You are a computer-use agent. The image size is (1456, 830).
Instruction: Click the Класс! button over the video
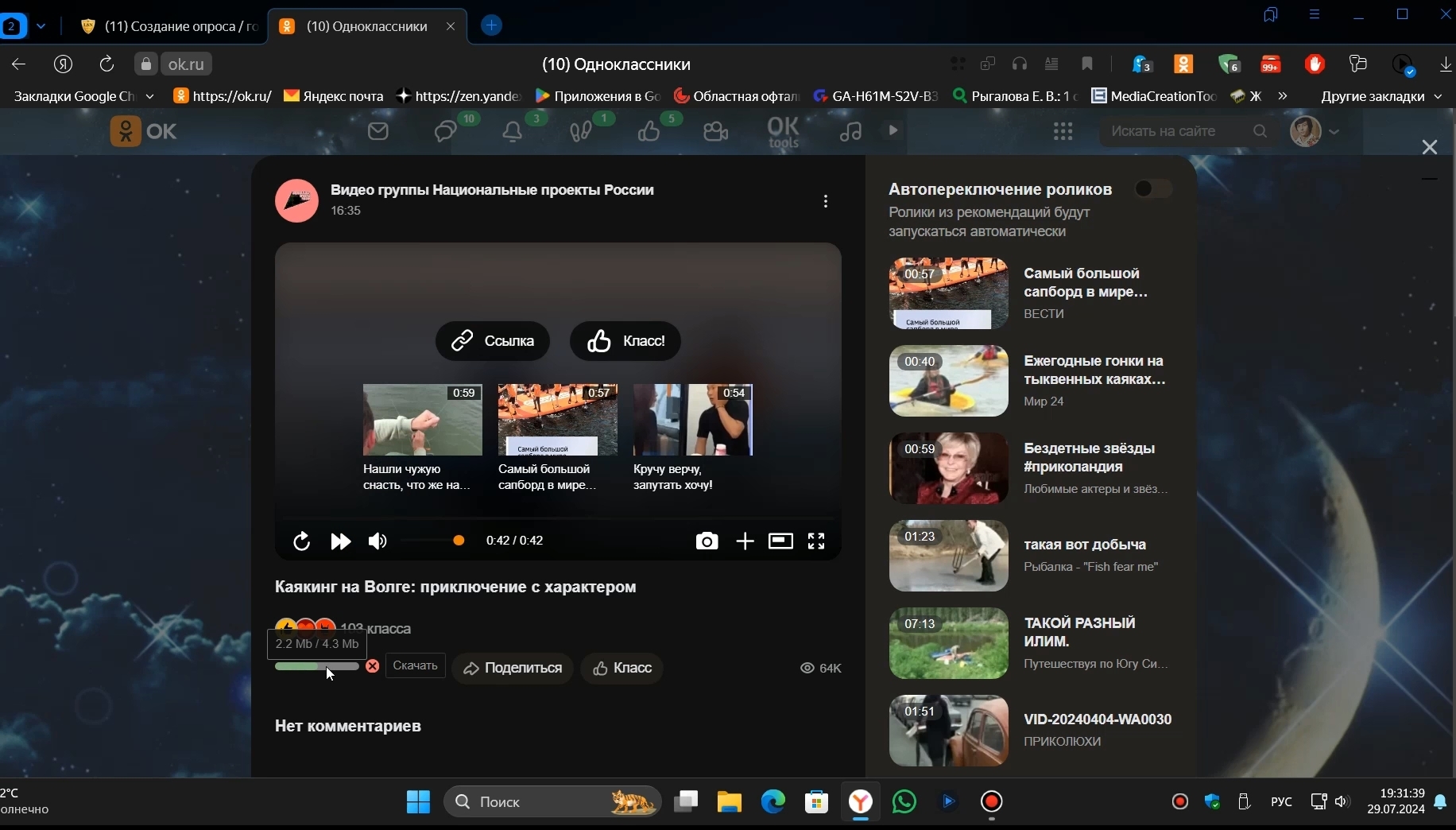pos(625,341)
